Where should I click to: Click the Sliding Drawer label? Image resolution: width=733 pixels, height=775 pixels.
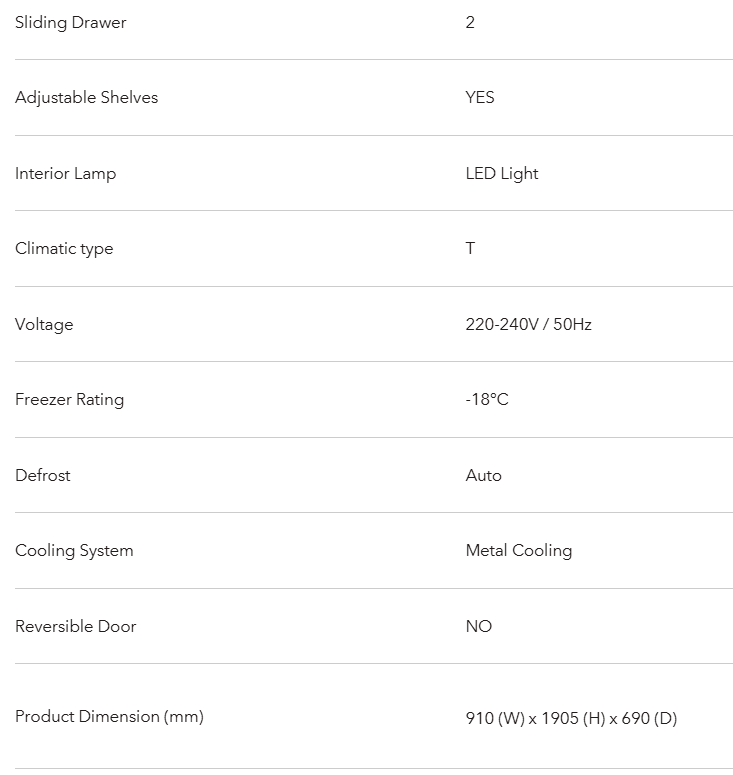[71, 23]
